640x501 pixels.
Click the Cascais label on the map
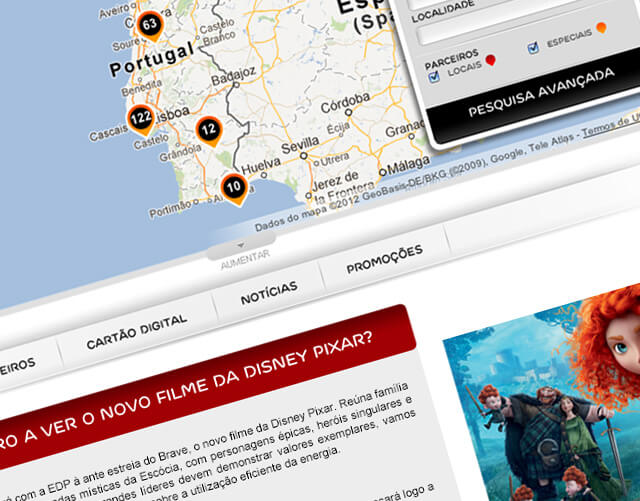pyautogui.click(x=109, y=133)
